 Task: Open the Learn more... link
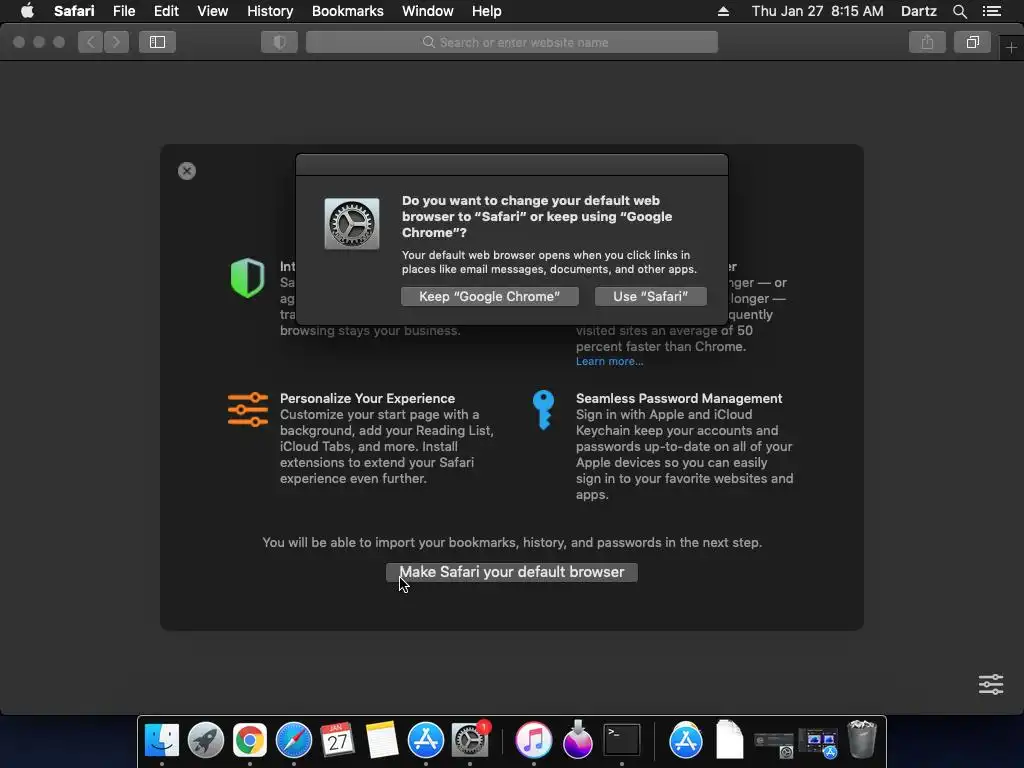pos(609,361)
